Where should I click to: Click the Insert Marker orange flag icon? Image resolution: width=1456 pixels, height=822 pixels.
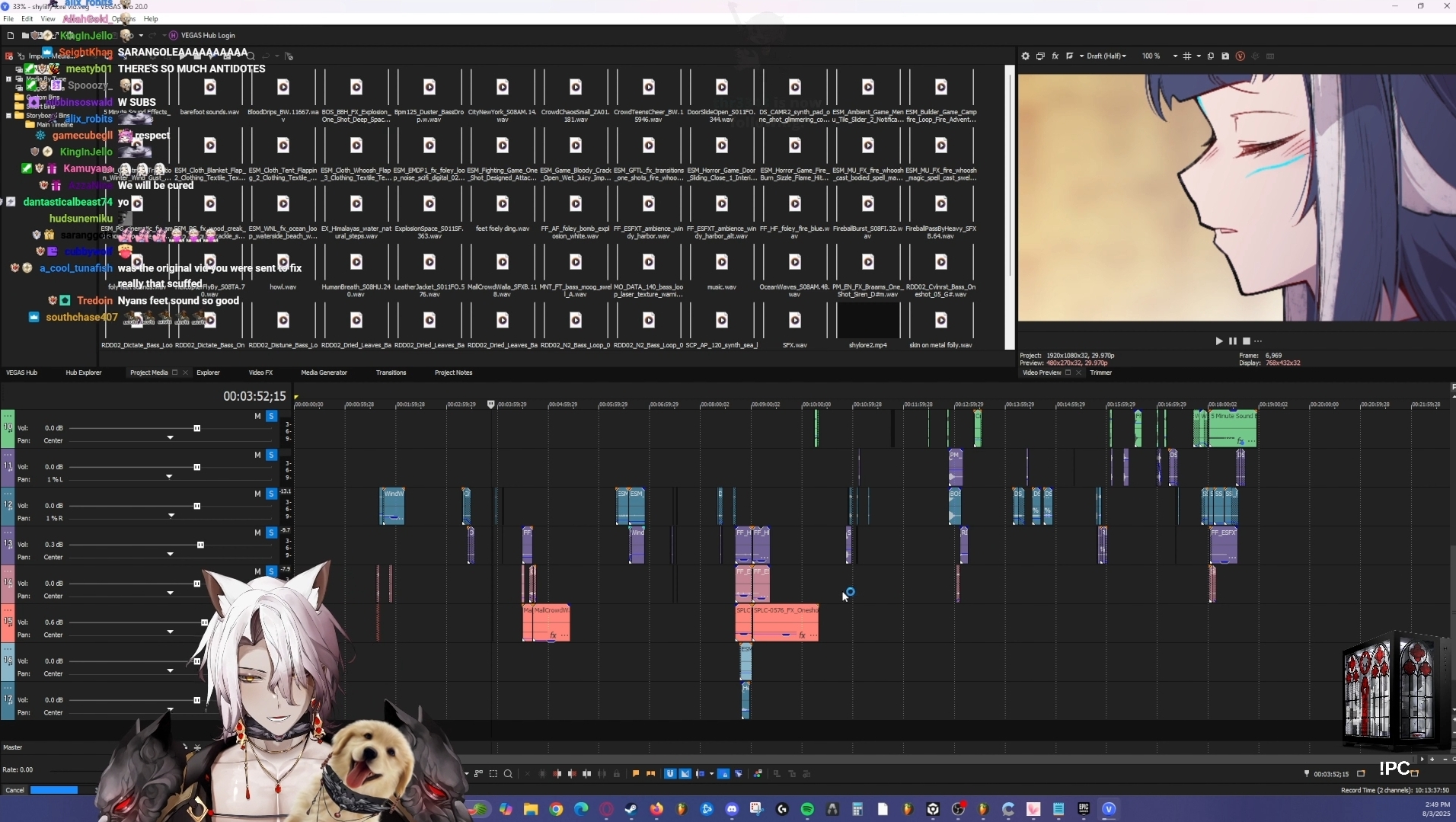(636, 774)
